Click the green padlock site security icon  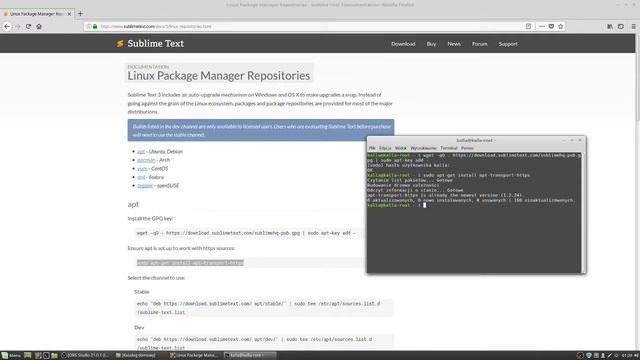(95, 26)
